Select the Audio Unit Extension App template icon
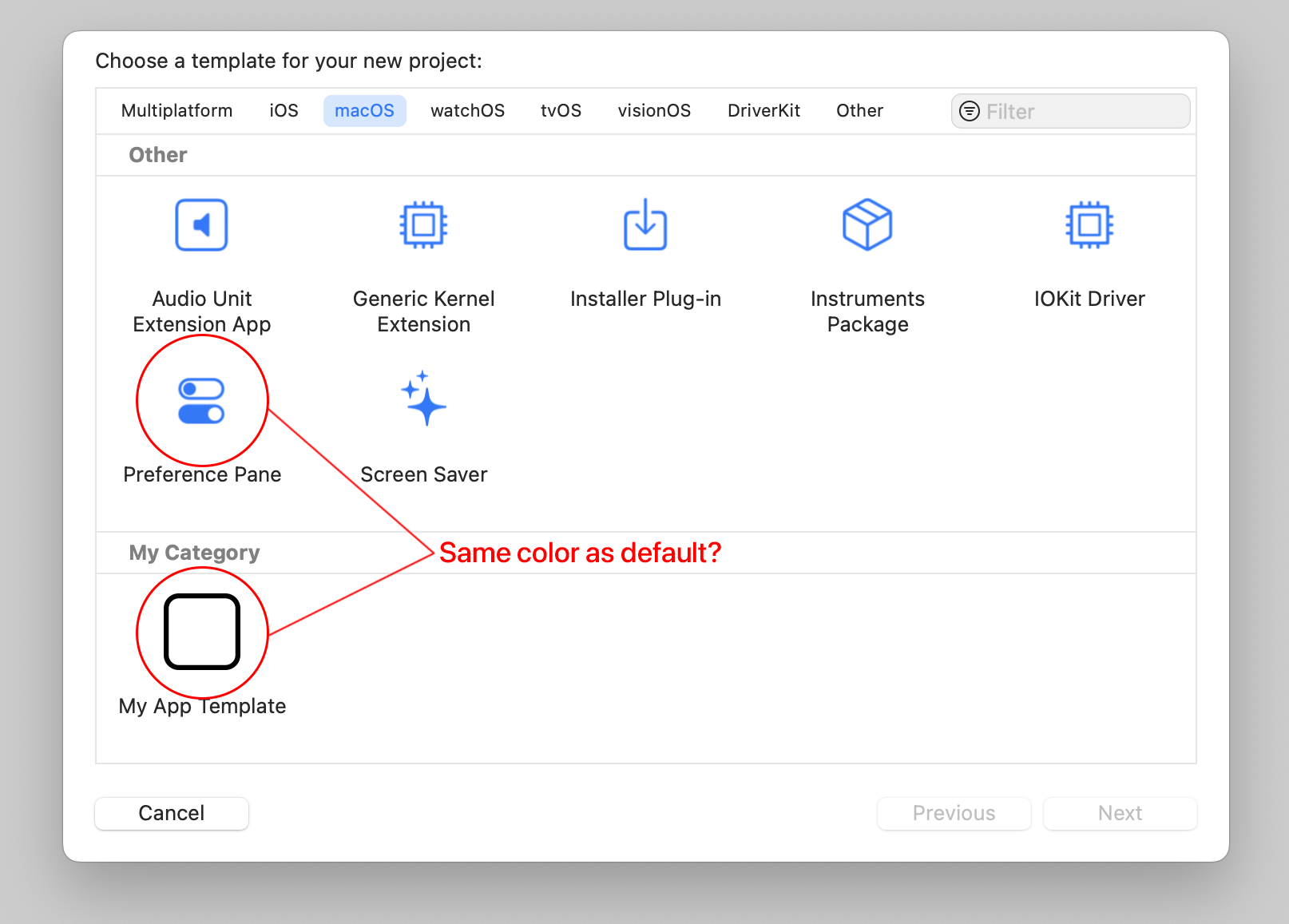This screenshot has height=924, width=1289. coord(201,225)
